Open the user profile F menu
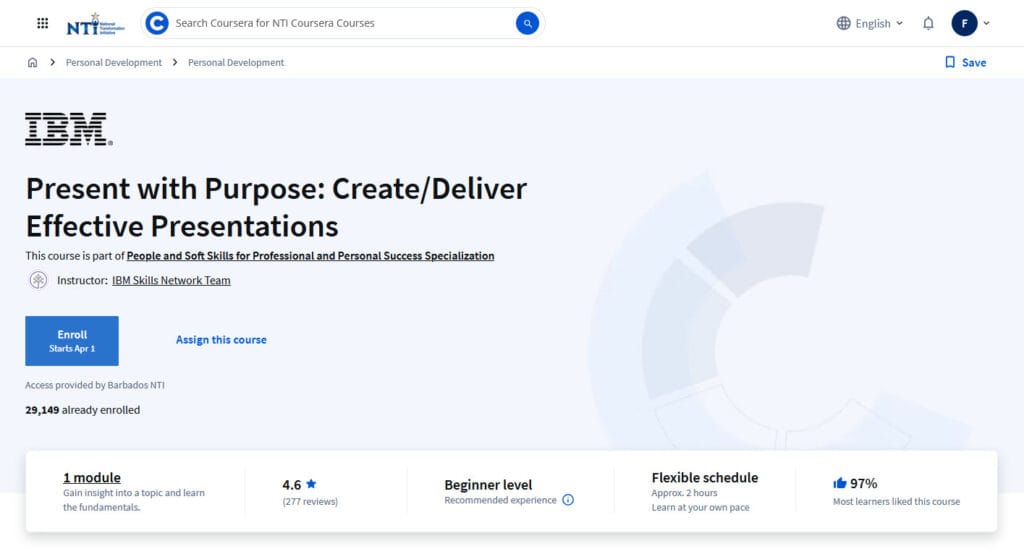 click(x=970, y=23)
